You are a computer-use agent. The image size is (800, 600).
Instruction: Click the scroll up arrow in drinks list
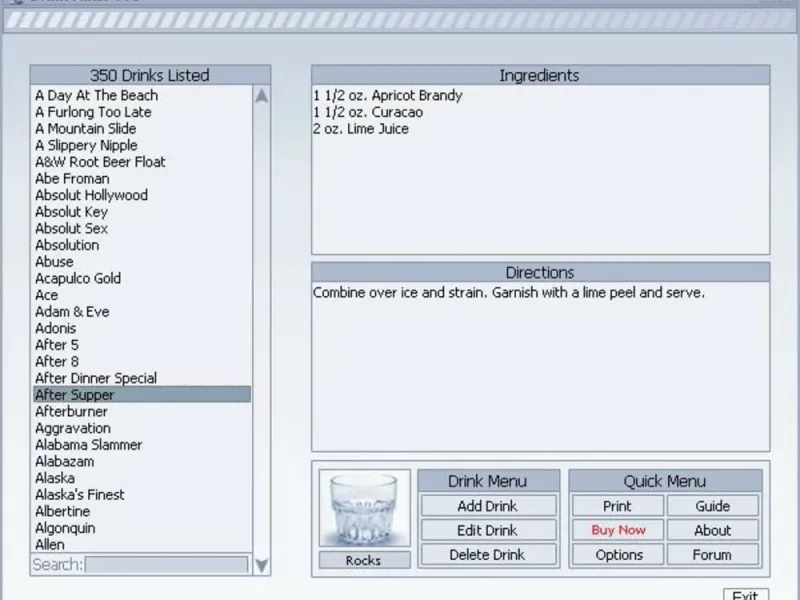[262, 95]
